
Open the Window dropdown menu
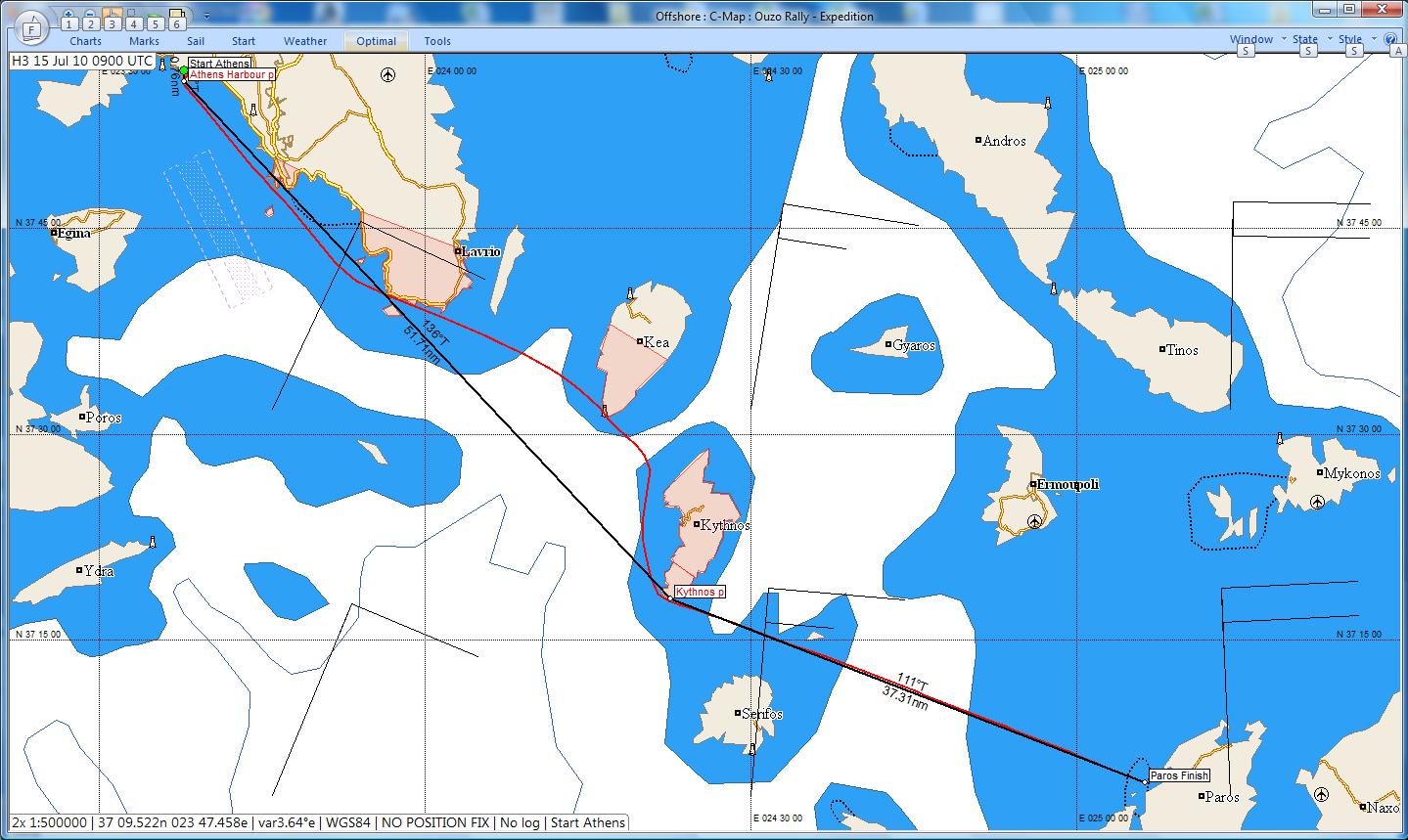click(1251, 39)
